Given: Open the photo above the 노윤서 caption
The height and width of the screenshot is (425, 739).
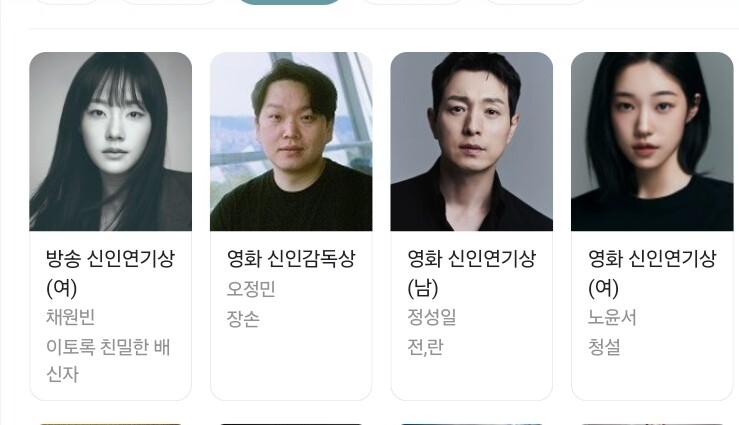Looking at the screenshot, I should pyautogui.click(x=652, y=141).
